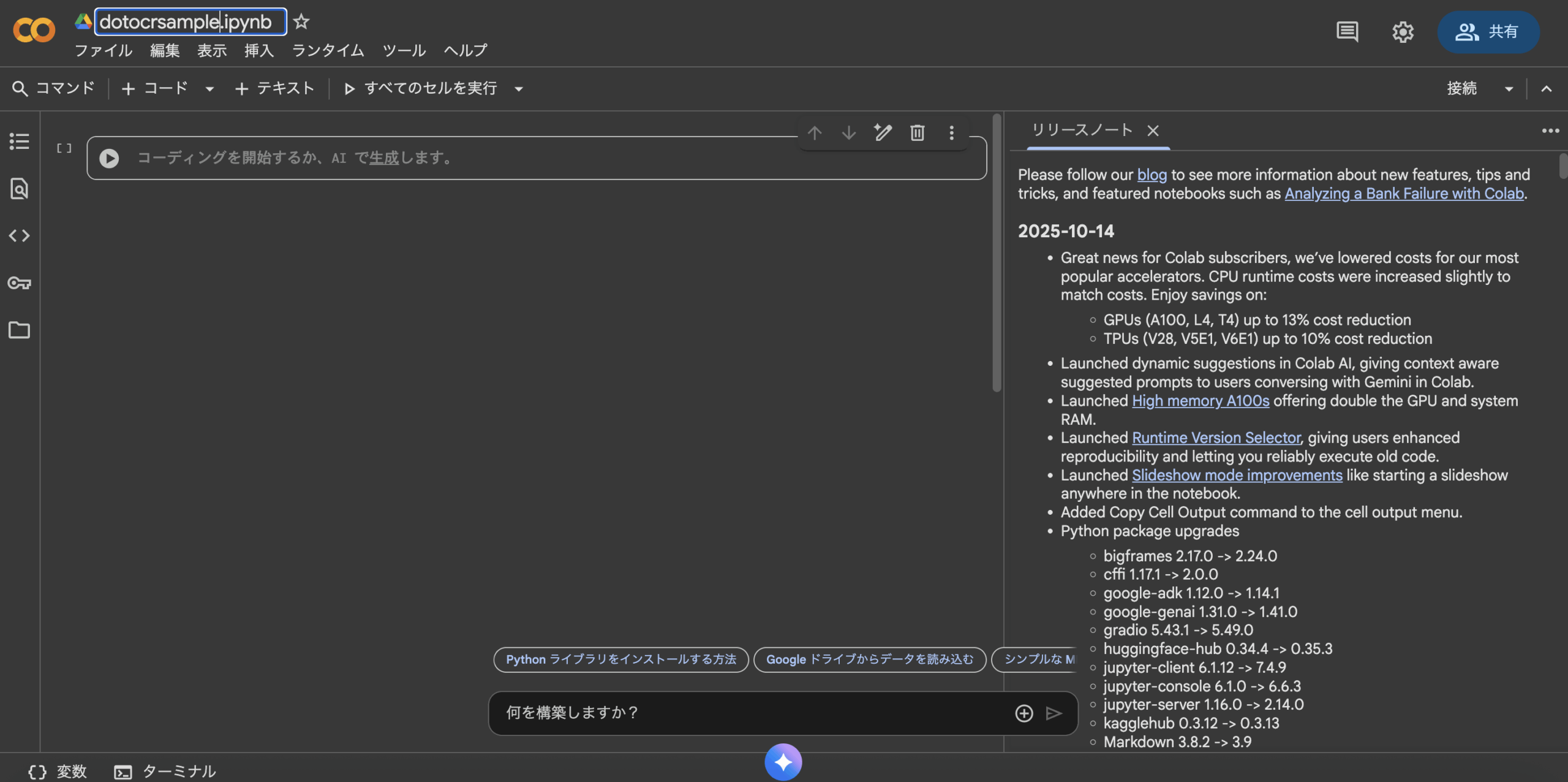Open the table of contents sidebar icon
Image resolution: width=1568 pixels, height=782 pixels.
(x=19, y=142)
